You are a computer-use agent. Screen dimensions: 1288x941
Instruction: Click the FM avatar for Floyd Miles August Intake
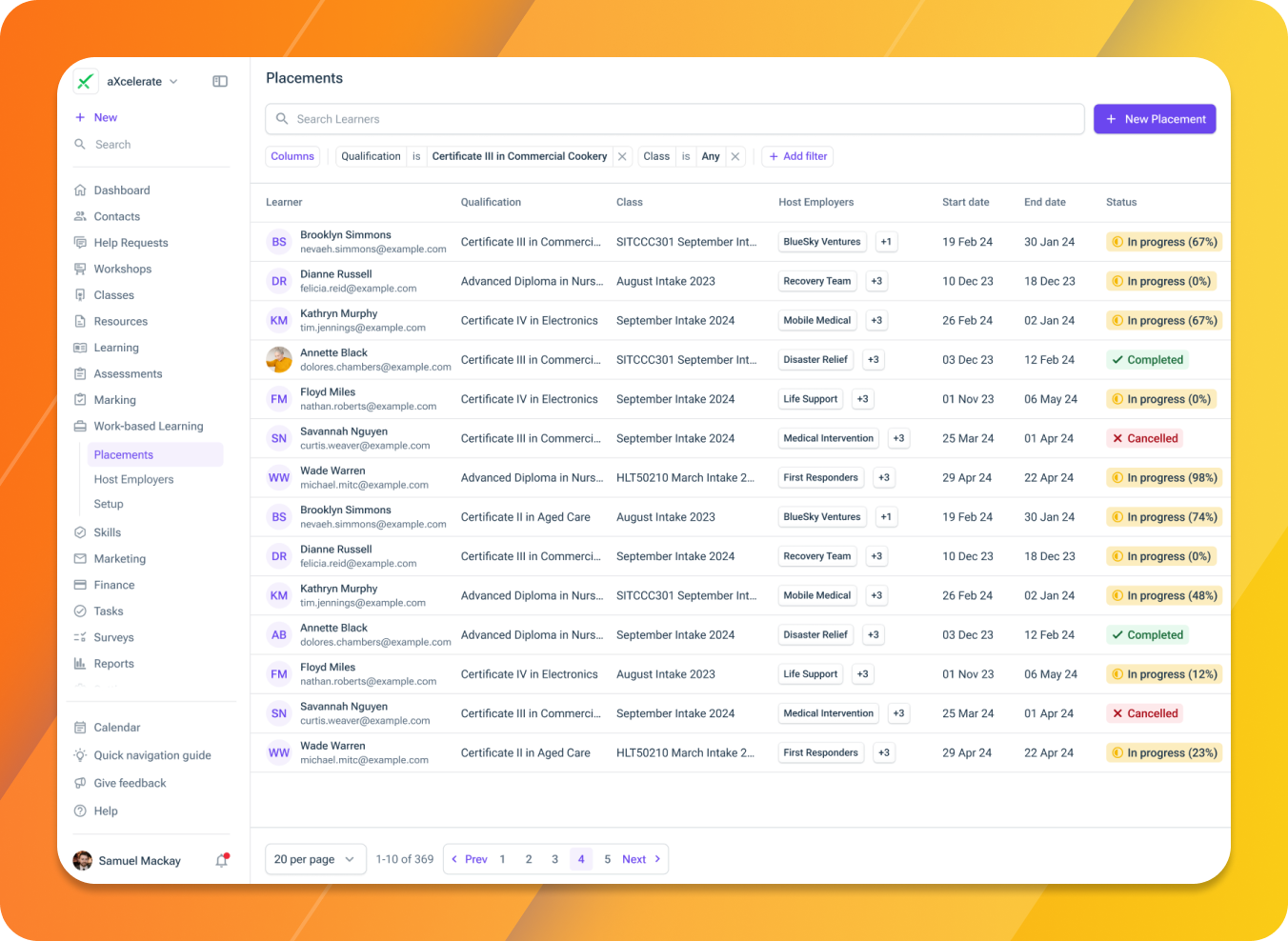click(279, 674)
